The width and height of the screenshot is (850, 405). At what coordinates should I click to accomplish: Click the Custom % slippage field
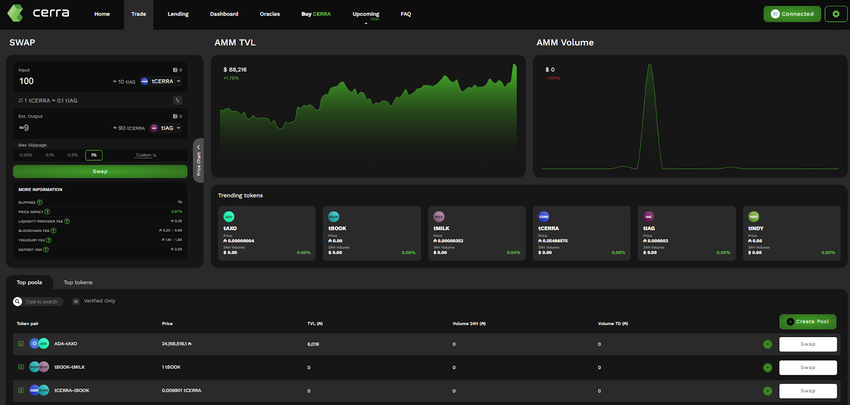146,155
